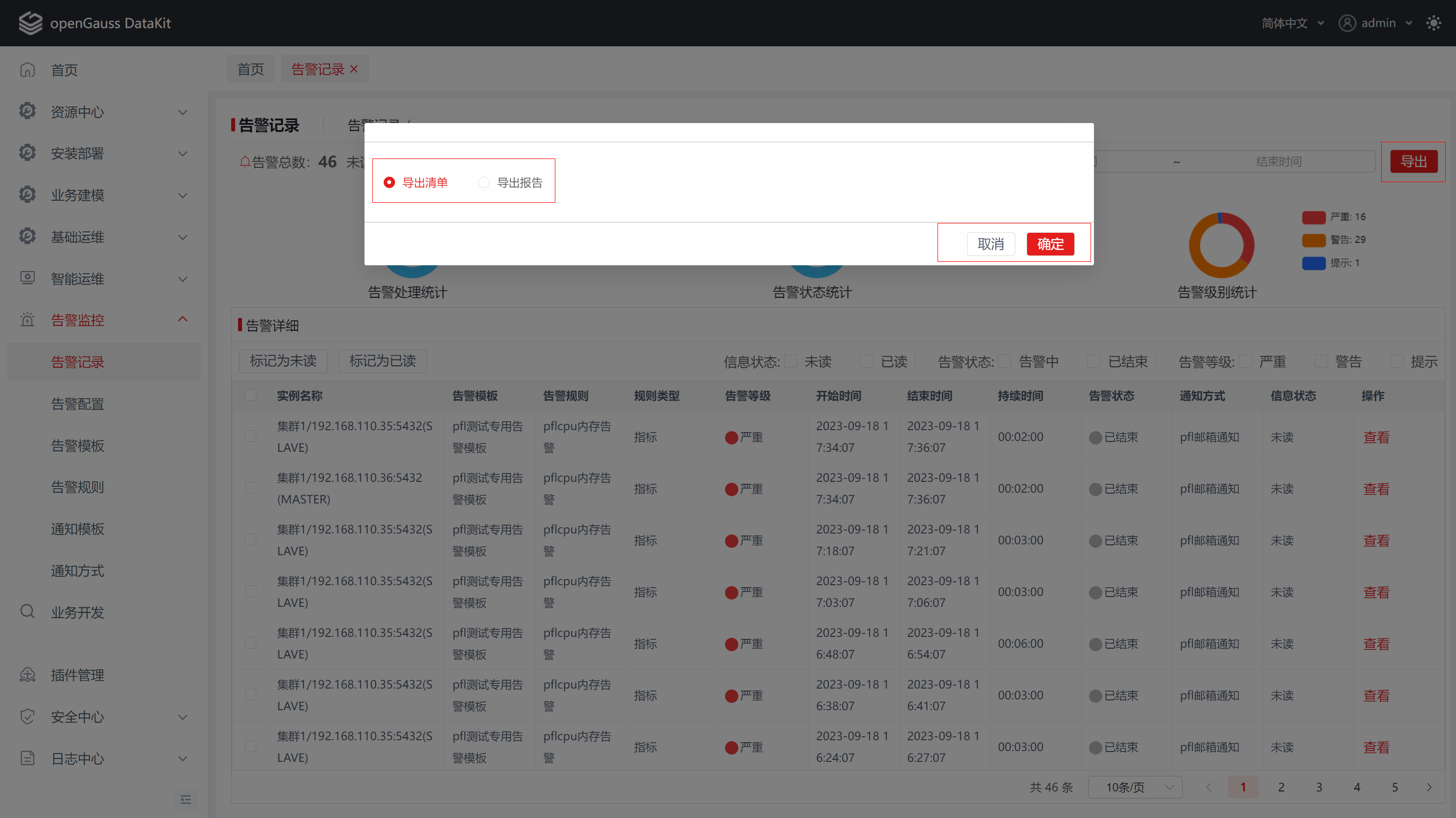Screen dimensions: 1456x818
Task: Click the 告警监控 alarm bell icon
Action: (x=27, y=320)
